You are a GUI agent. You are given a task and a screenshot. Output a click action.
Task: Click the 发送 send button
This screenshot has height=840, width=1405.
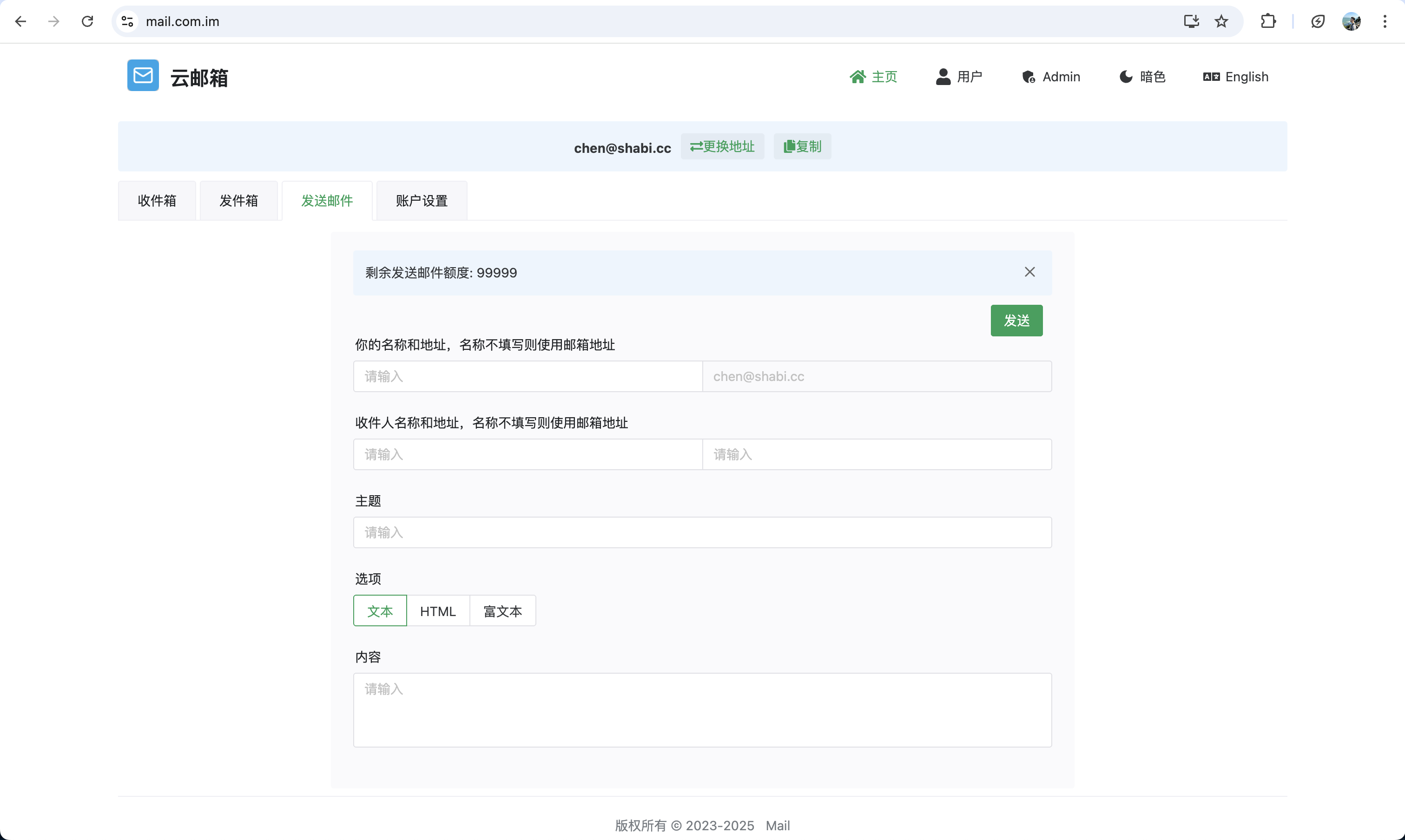pyautogui.click(x=1016, y=320)
